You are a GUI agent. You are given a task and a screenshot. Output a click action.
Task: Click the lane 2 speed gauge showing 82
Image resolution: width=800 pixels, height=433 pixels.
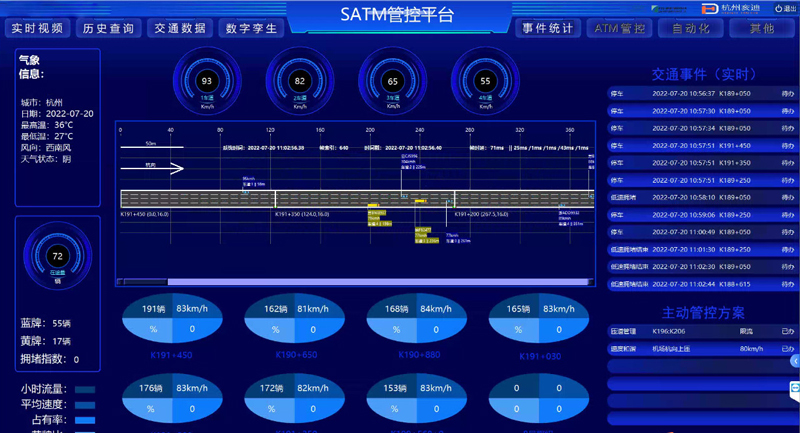(300, 81)
